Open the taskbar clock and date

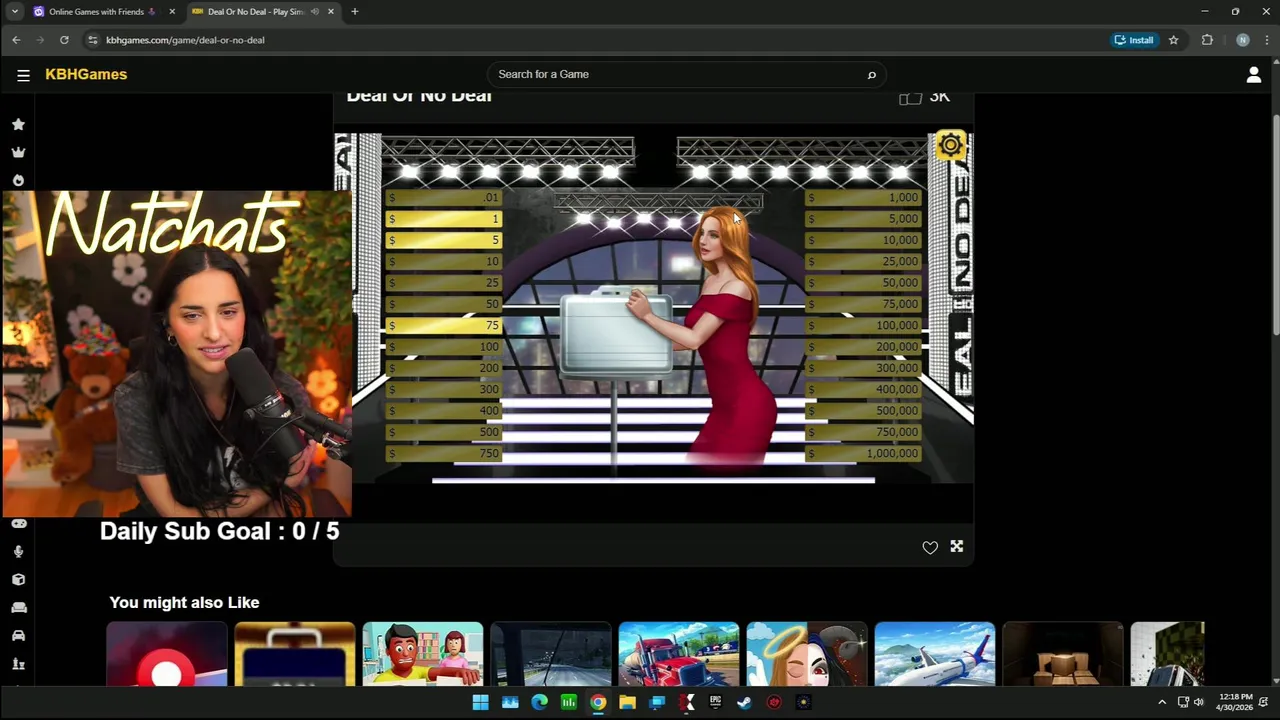click(x=1235, y=702)
